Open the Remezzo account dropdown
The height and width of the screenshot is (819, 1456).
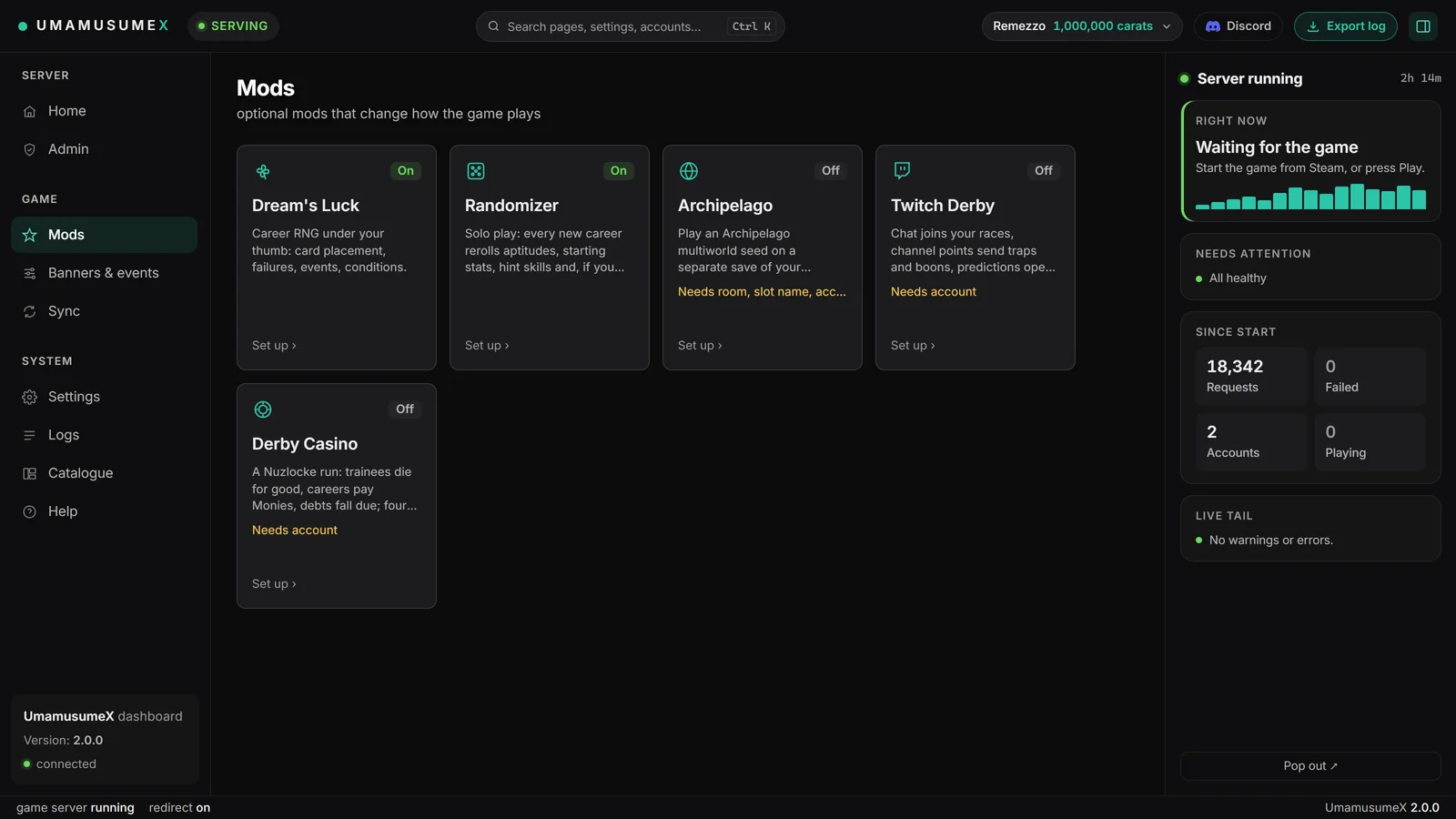pos(1082,26)
